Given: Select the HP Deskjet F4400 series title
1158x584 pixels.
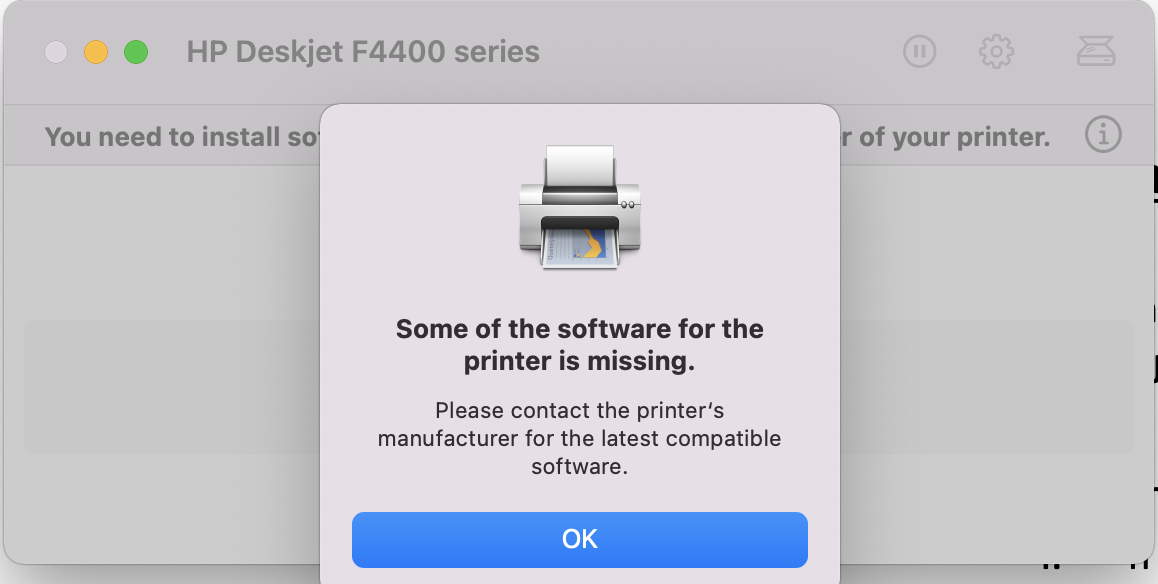Looking at the screenshot, I should [362, 52].
